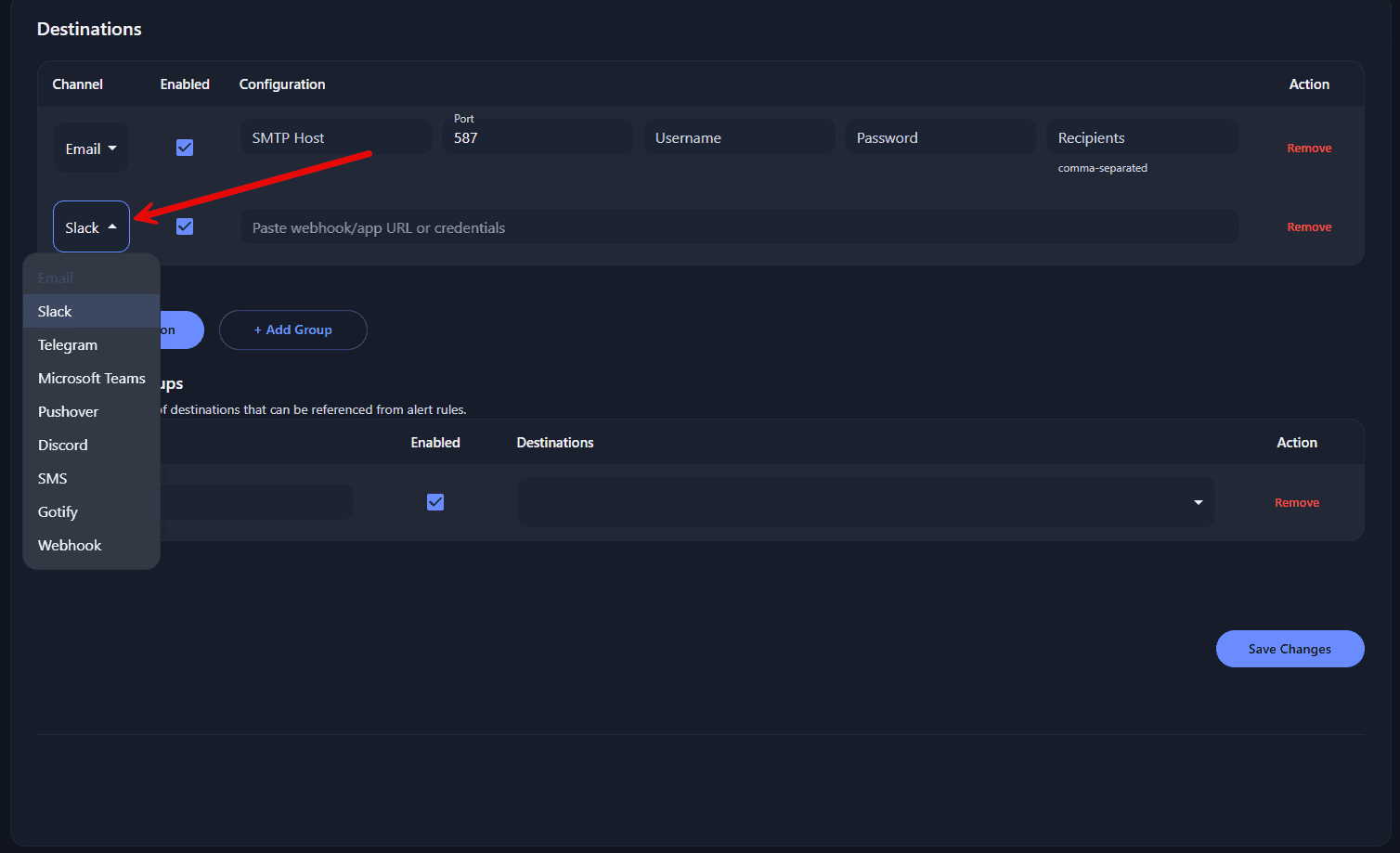
Task: Remove the Slack destination row
Action: [x=1309, y=226]
